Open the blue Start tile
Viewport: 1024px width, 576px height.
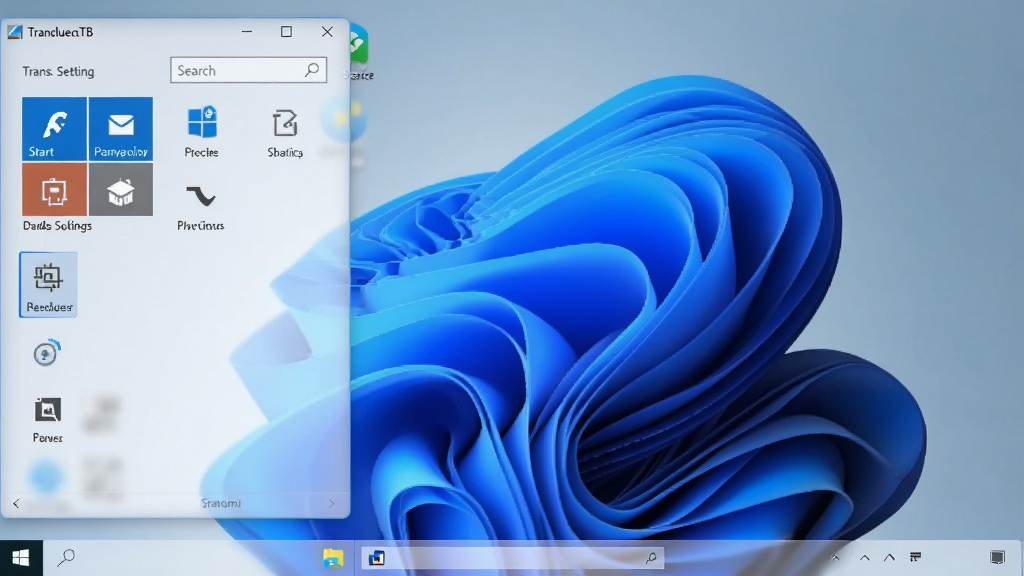(54, 129)
